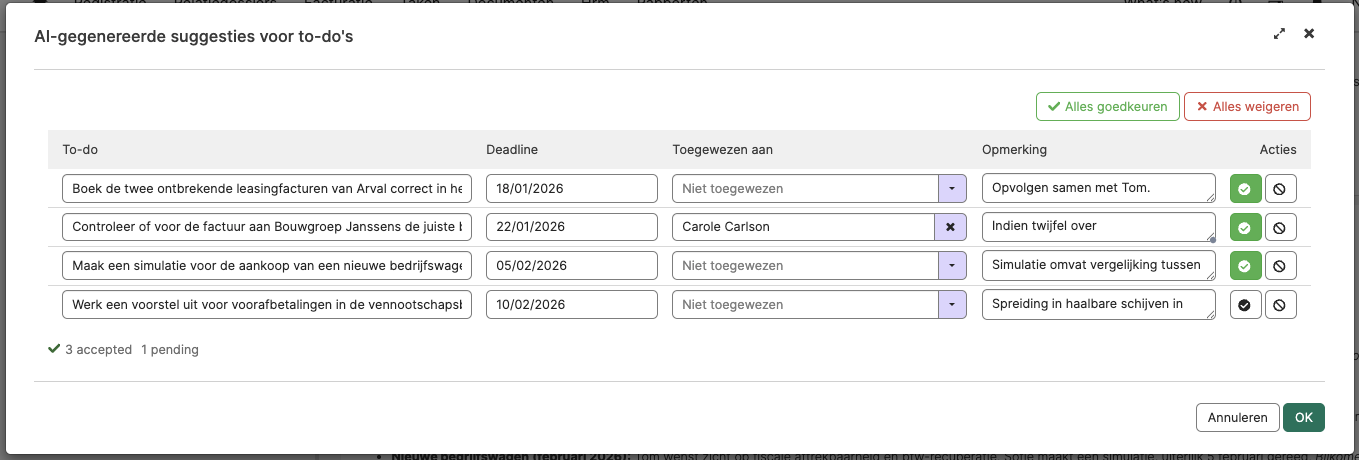Click Alles weigeren button
The height and width of the screenshot is (460, 1359).
1247,107
